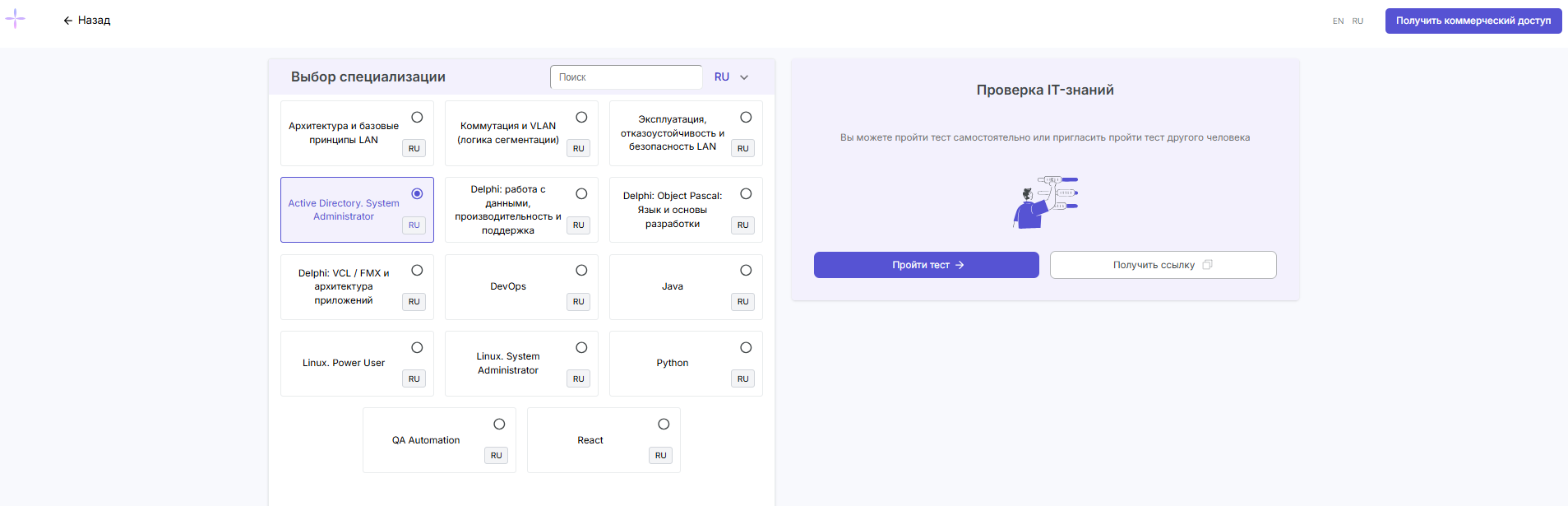This screenshot has width=1568, height=506.
Task: Select the Python radio button
Action: coord(746,348)
